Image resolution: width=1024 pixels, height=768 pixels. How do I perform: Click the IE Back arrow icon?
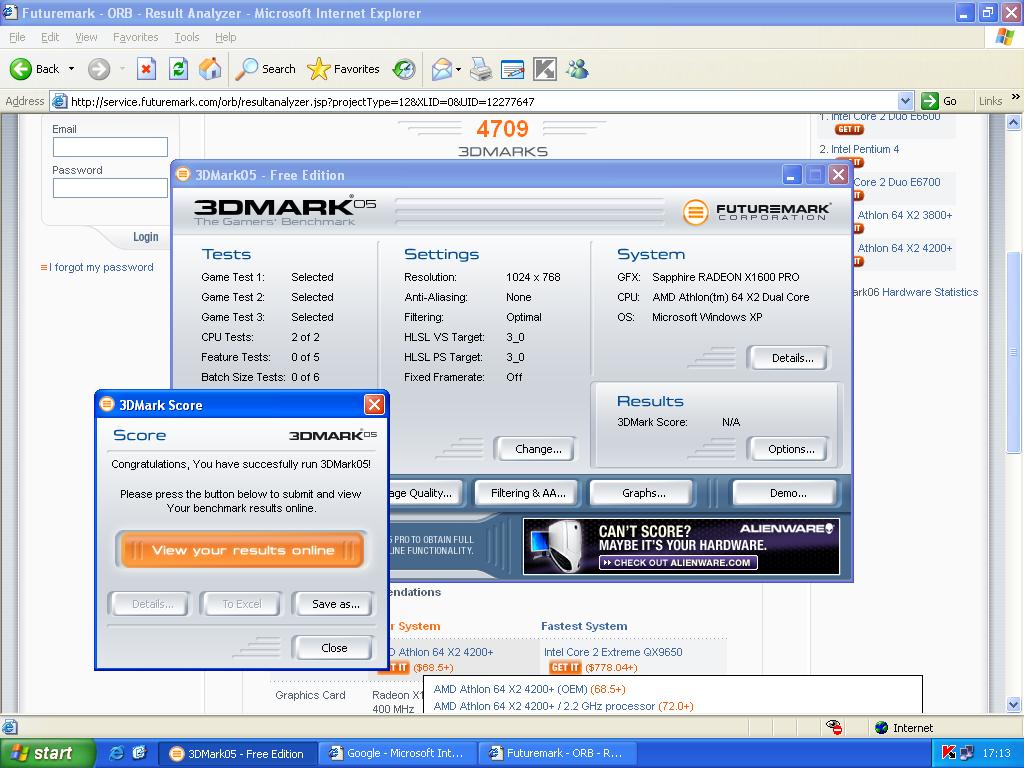[x=20, y=69]
